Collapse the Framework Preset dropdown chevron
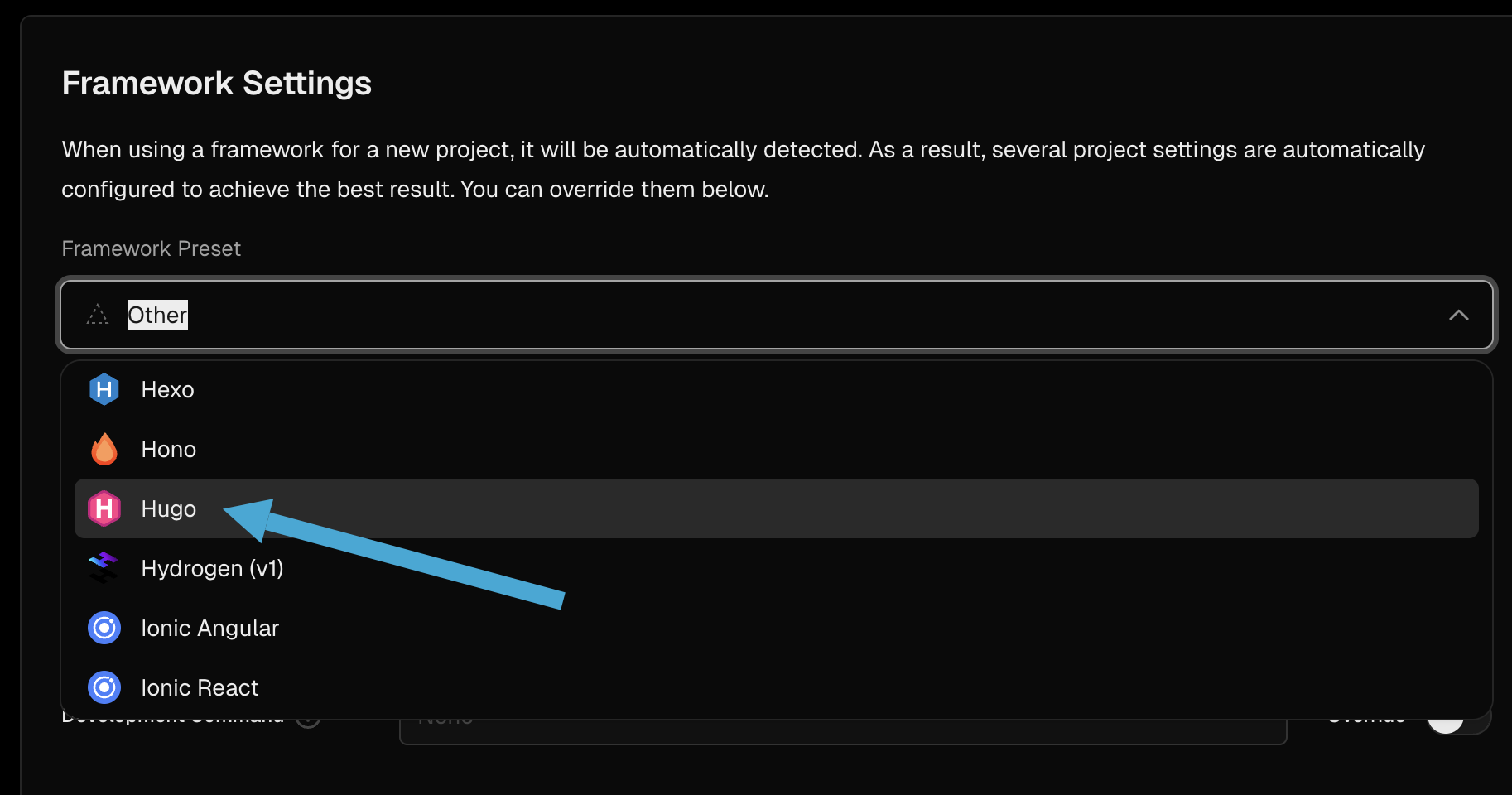This screenshot has height=795, width=1512. (x=1458, y=315)
